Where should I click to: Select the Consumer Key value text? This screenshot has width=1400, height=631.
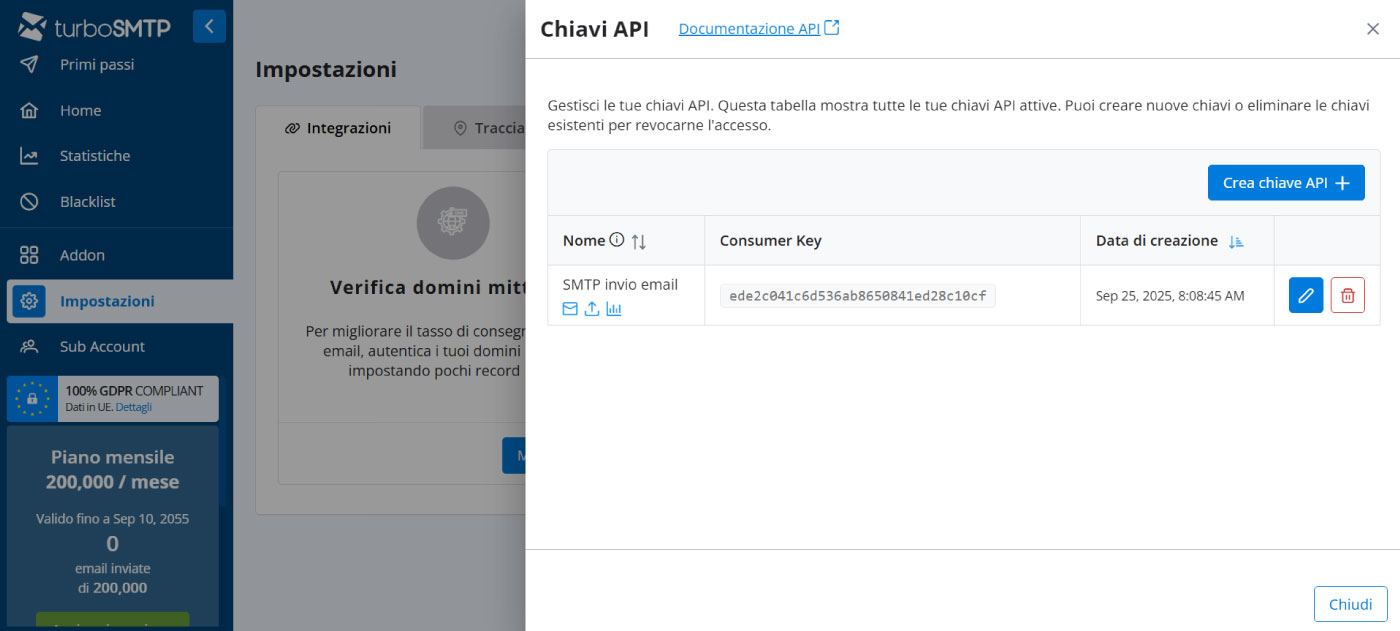click(857, 296)
